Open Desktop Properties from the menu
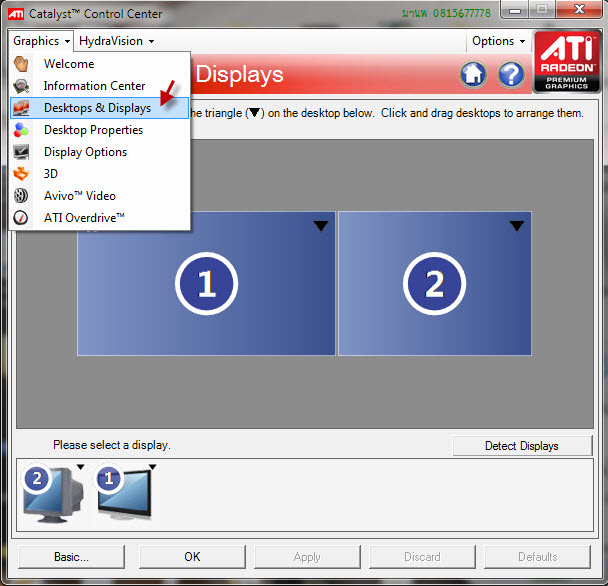Image resolution: width=608 pixels, height=586 pixels. coord(99,130)
